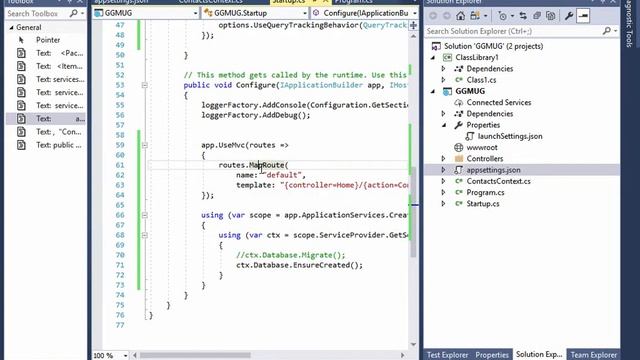Collapse the GGMUG project node
The image size is (640, 360).
coord(433,91)
